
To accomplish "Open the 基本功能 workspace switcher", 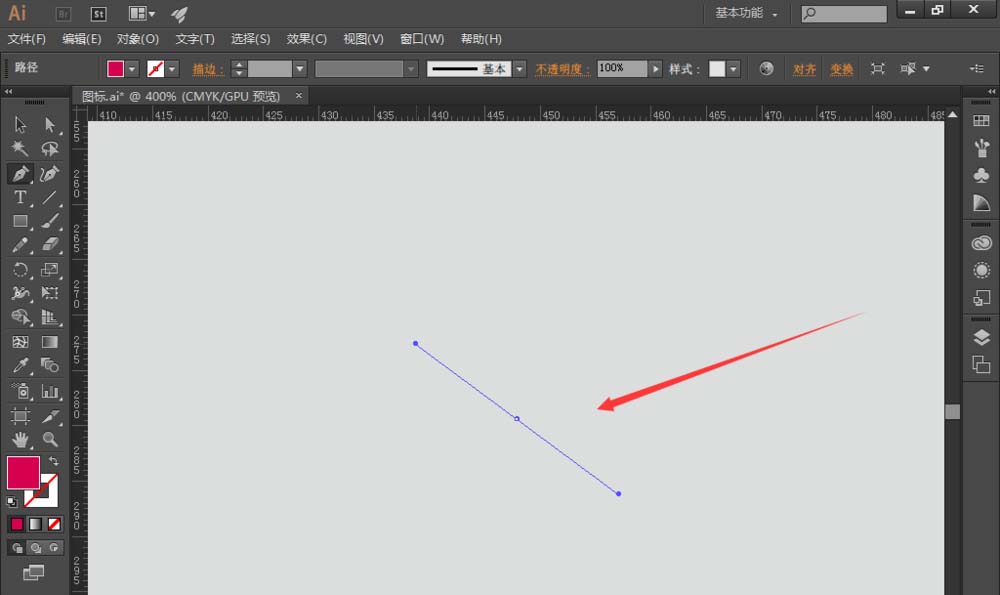I will pos(747,13).
